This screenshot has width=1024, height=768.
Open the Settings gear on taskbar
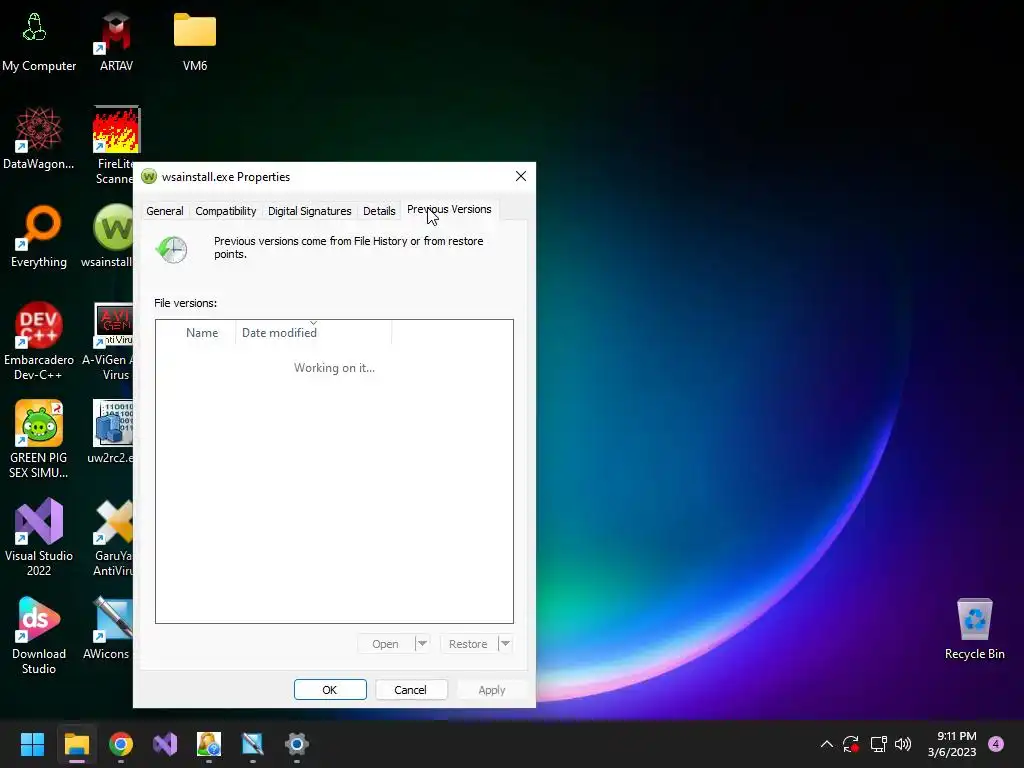click(296, 744)
